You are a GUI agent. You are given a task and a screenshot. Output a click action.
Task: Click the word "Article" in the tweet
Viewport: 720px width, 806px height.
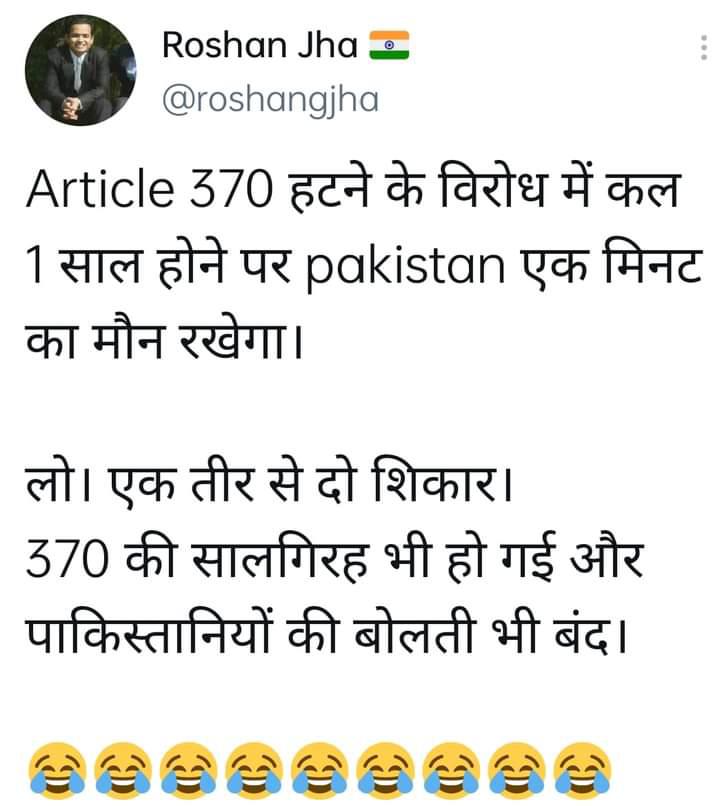point(100,189)
